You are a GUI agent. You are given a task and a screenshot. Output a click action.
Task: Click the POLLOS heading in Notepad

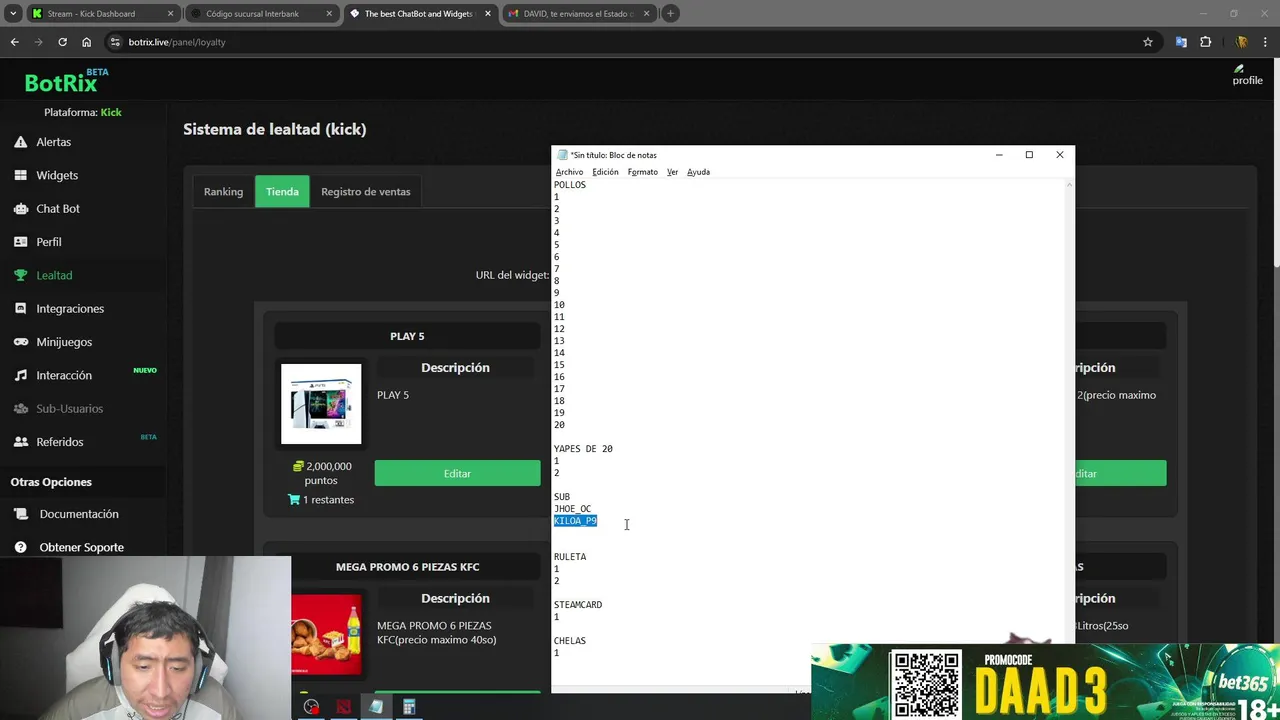(570, 185)
